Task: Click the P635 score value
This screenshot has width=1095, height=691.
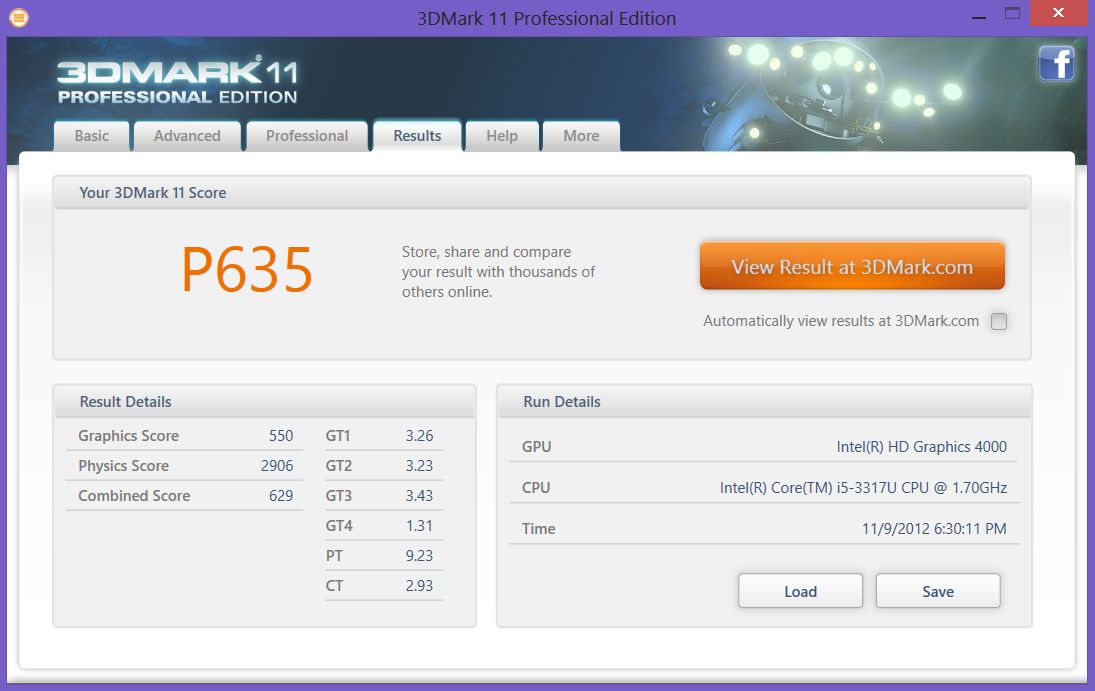Action: coord(247,270)
